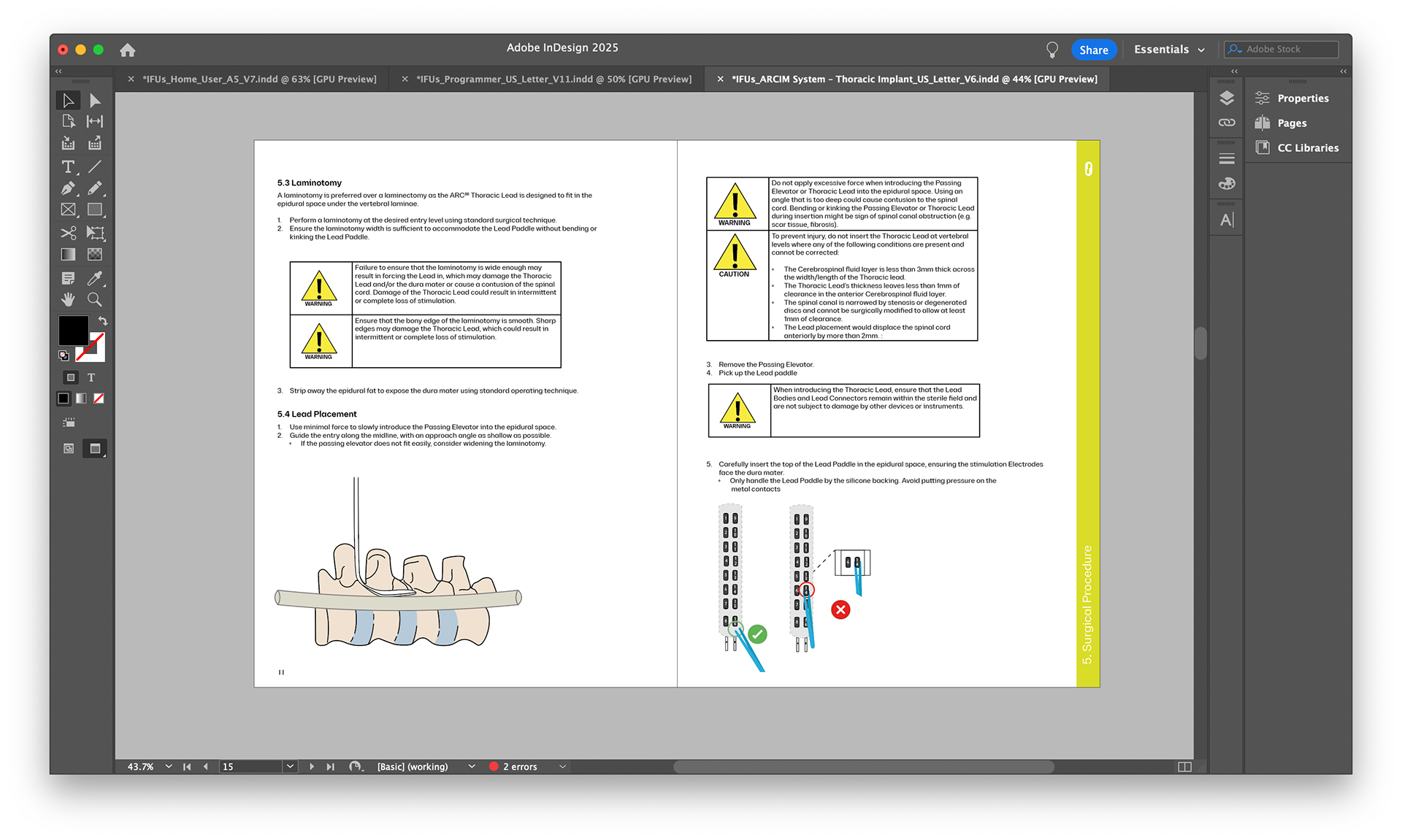The image size is (1402, 840).
Task: Activate the Note tool
Action: [x=68, y=278]
